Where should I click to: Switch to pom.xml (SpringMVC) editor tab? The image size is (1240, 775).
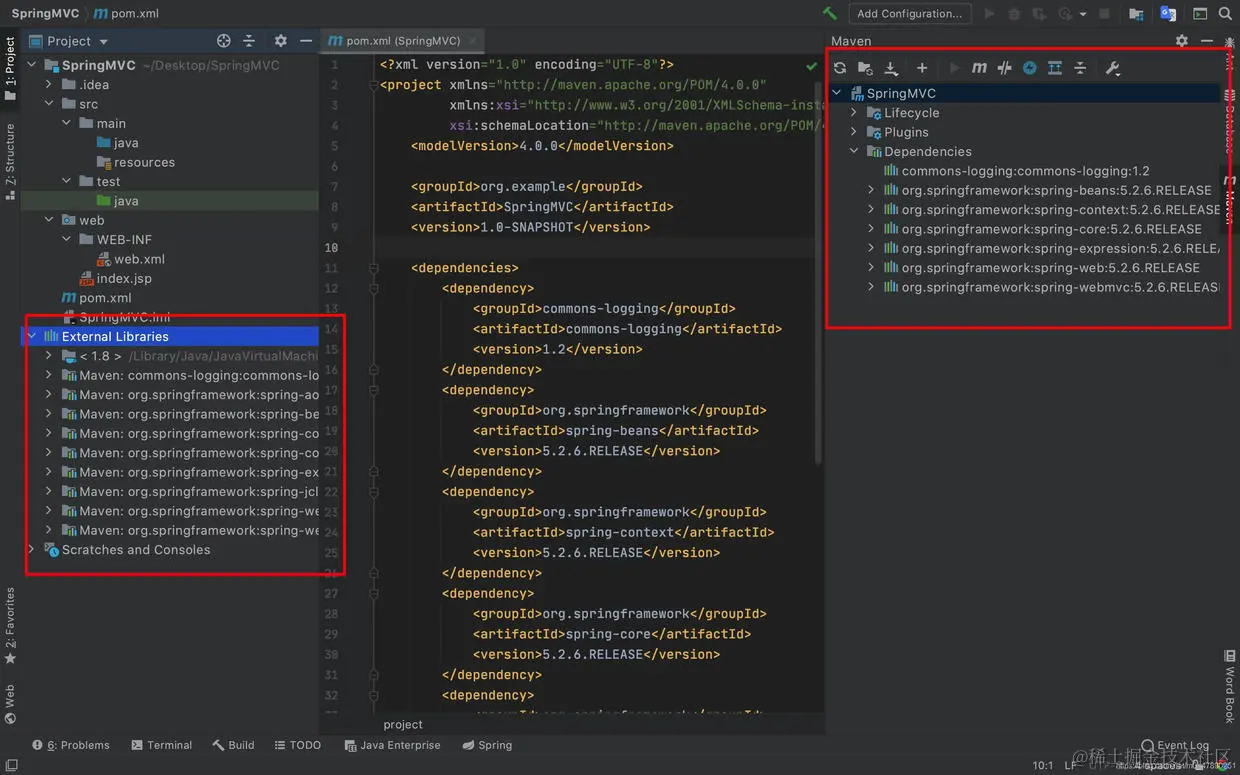coord(394,41)
